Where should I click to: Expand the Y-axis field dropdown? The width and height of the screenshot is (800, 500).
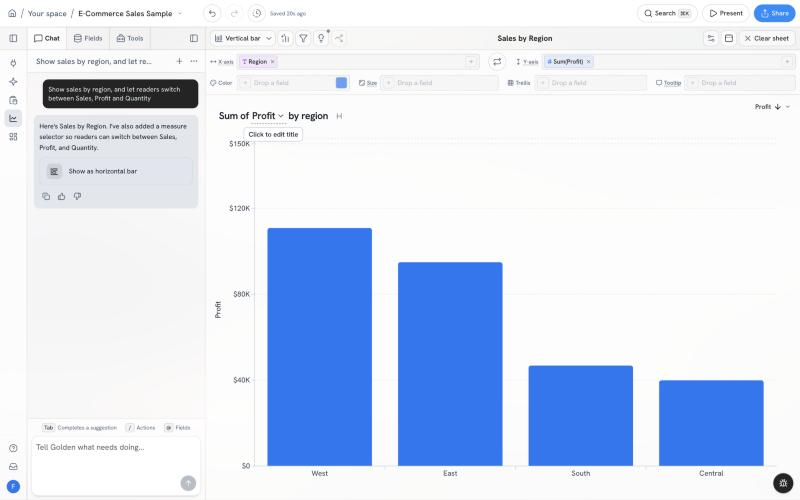pyautogui.click(x=787, y=62)
